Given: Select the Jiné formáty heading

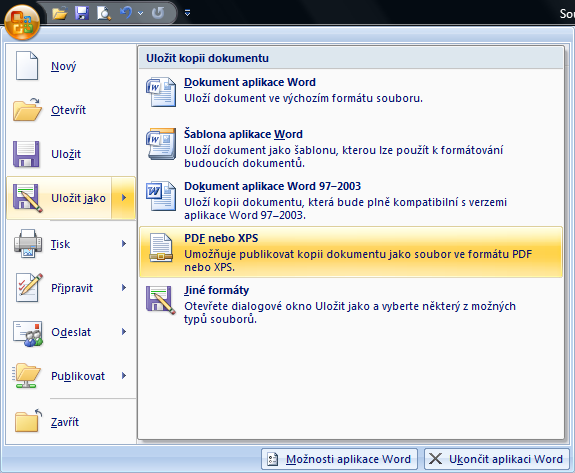Looking at the screenshot, I should pos(216,290).
